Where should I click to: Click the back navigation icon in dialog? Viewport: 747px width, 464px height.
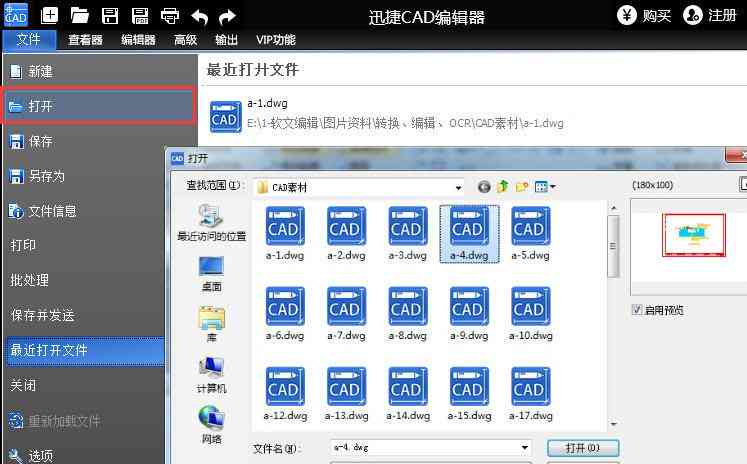point(484,187)
